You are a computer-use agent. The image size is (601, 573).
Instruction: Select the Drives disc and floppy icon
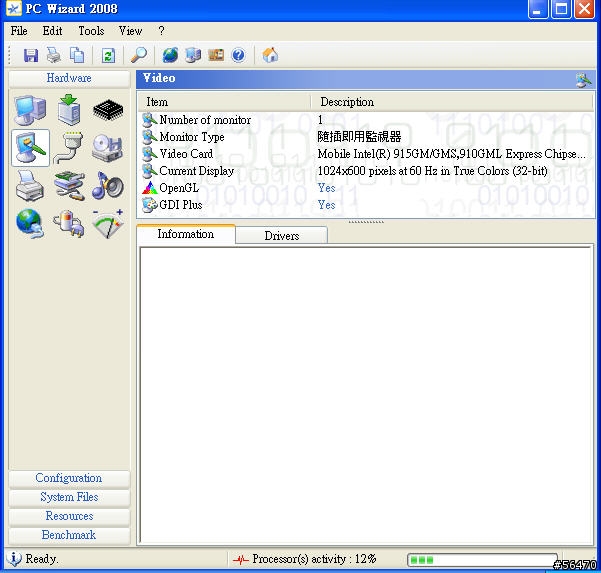(x=108, y=148)
